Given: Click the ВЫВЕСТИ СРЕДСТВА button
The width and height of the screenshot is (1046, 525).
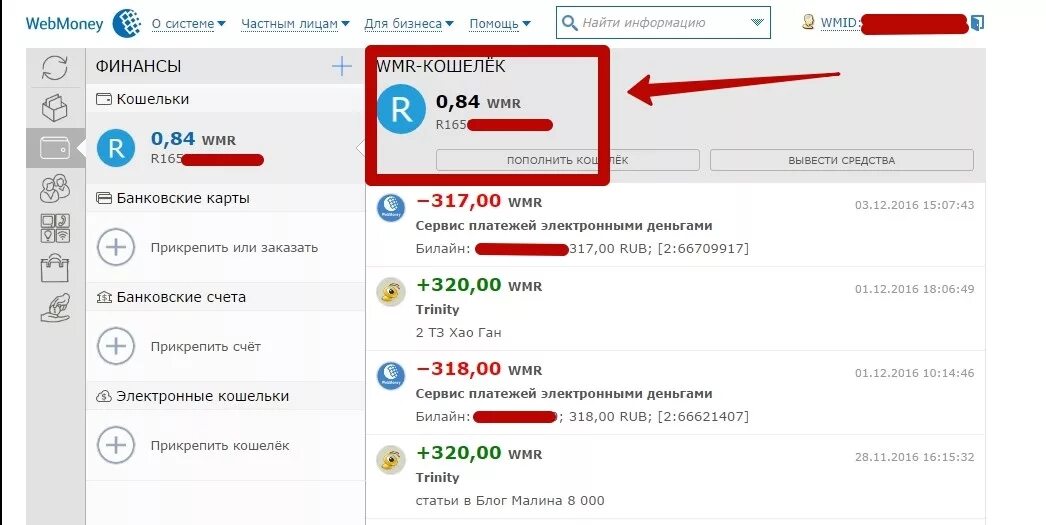Looking at the screenshot, I should click(x=842, y=160).
